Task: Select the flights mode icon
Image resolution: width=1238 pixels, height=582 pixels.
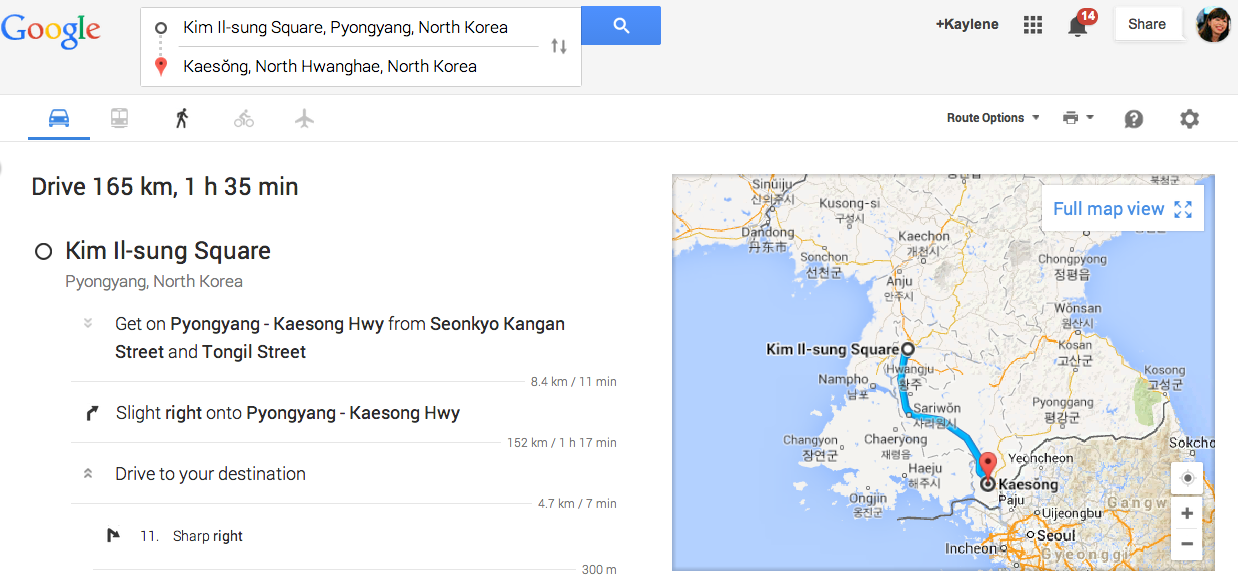Action: 305,118
